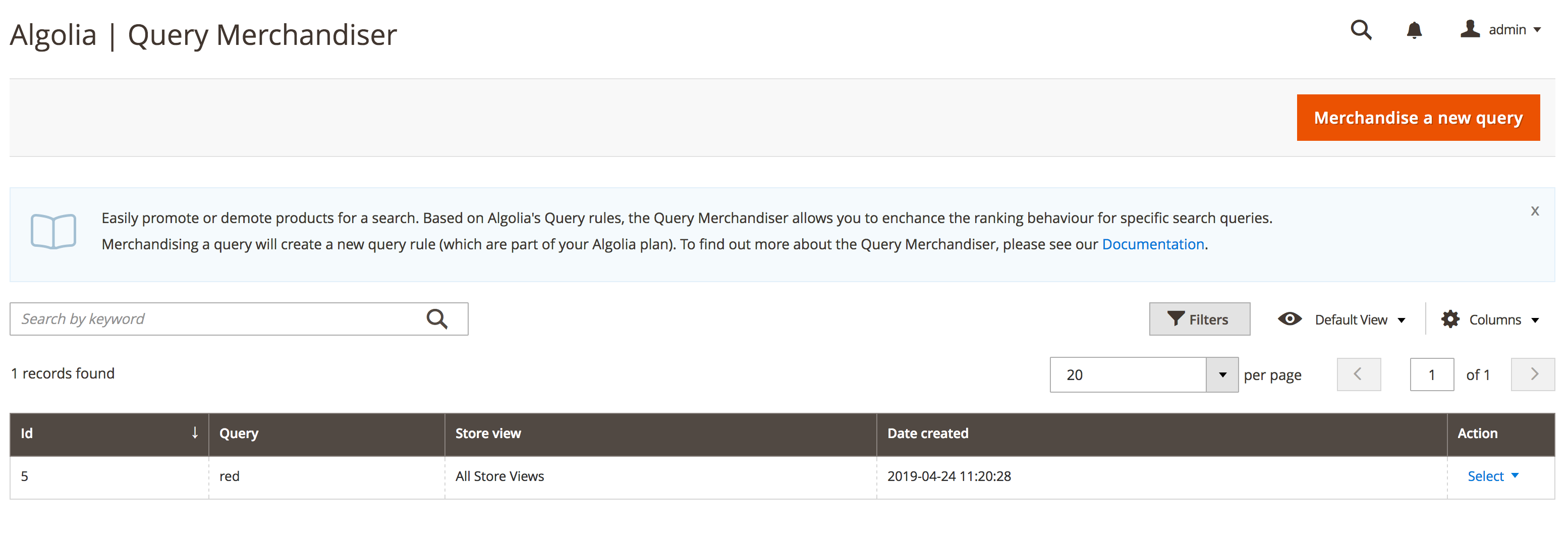The image size is (1568, 536).
Task: Open the Documentation link
Action: tap(1153, 244)
